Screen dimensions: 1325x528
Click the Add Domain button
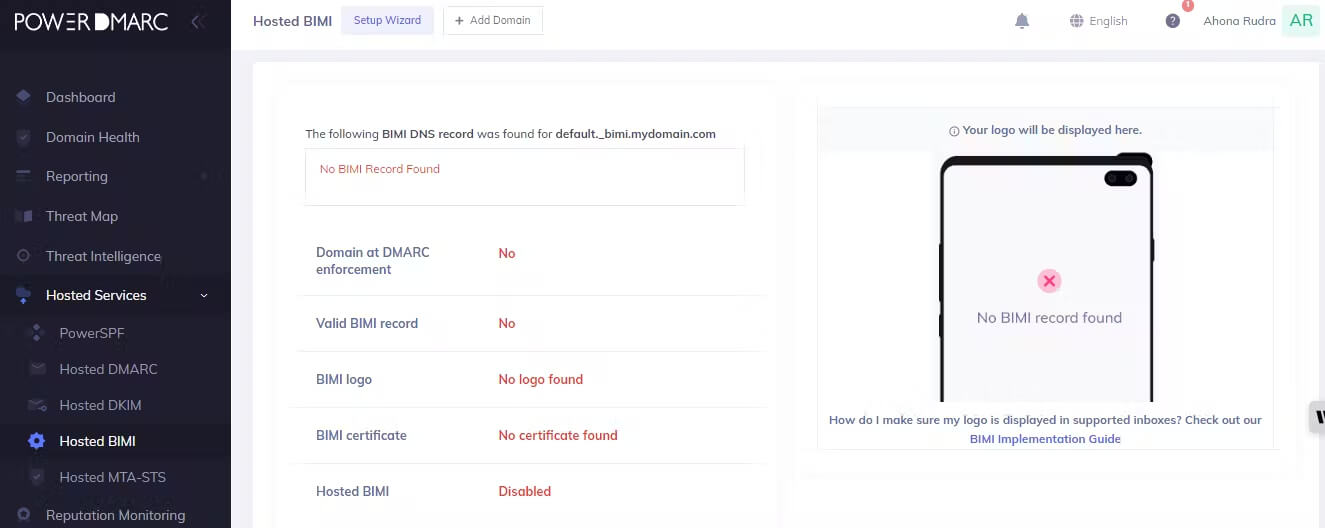[493, 20]
